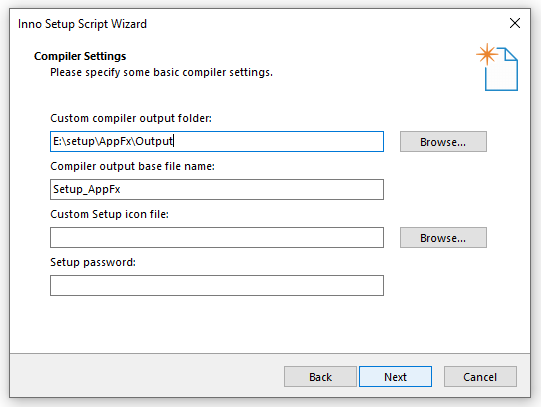This screenshot has height=407, width=541.
Task: Select the Setup_AppFx base file name field
Action: pyautogui.click(x=217, y=189)
